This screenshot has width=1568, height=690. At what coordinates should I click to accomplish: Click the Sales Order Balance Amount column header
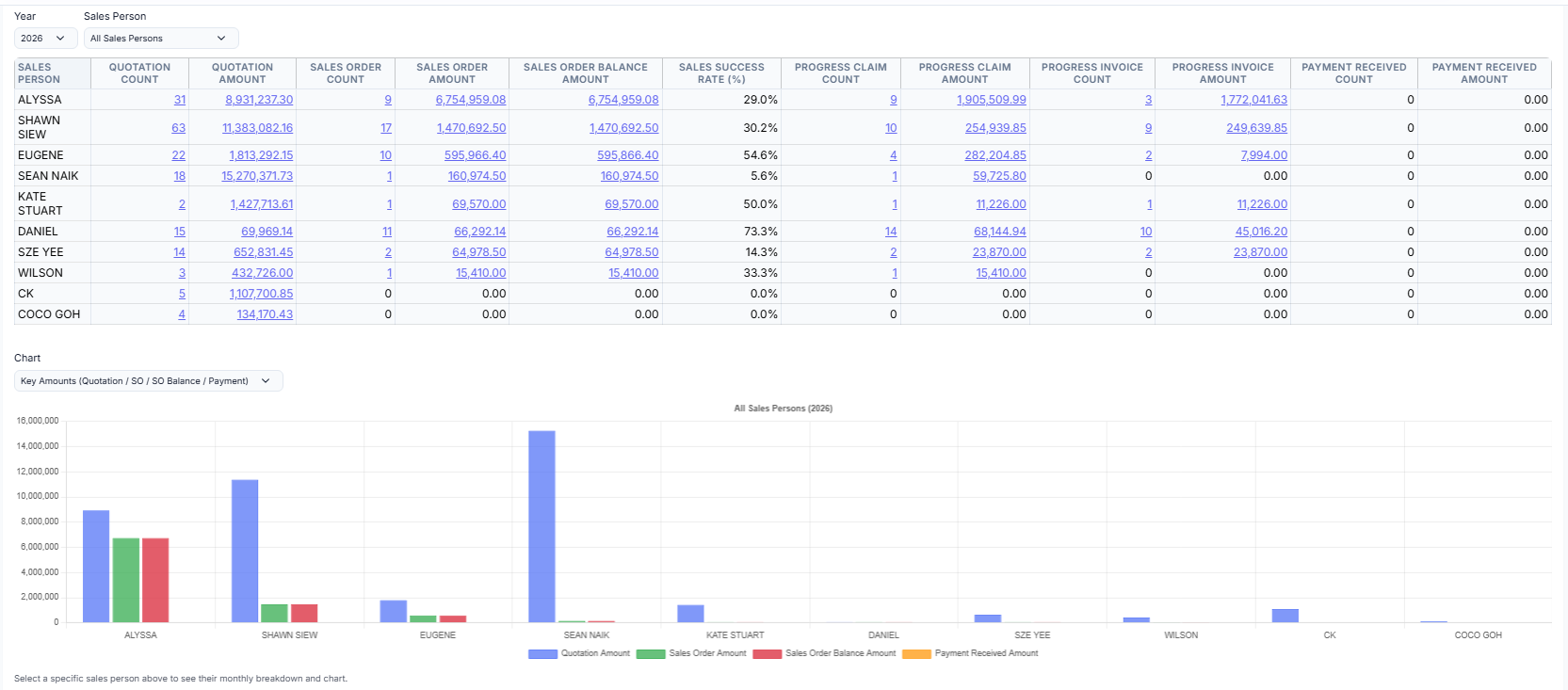pos(586,73)
